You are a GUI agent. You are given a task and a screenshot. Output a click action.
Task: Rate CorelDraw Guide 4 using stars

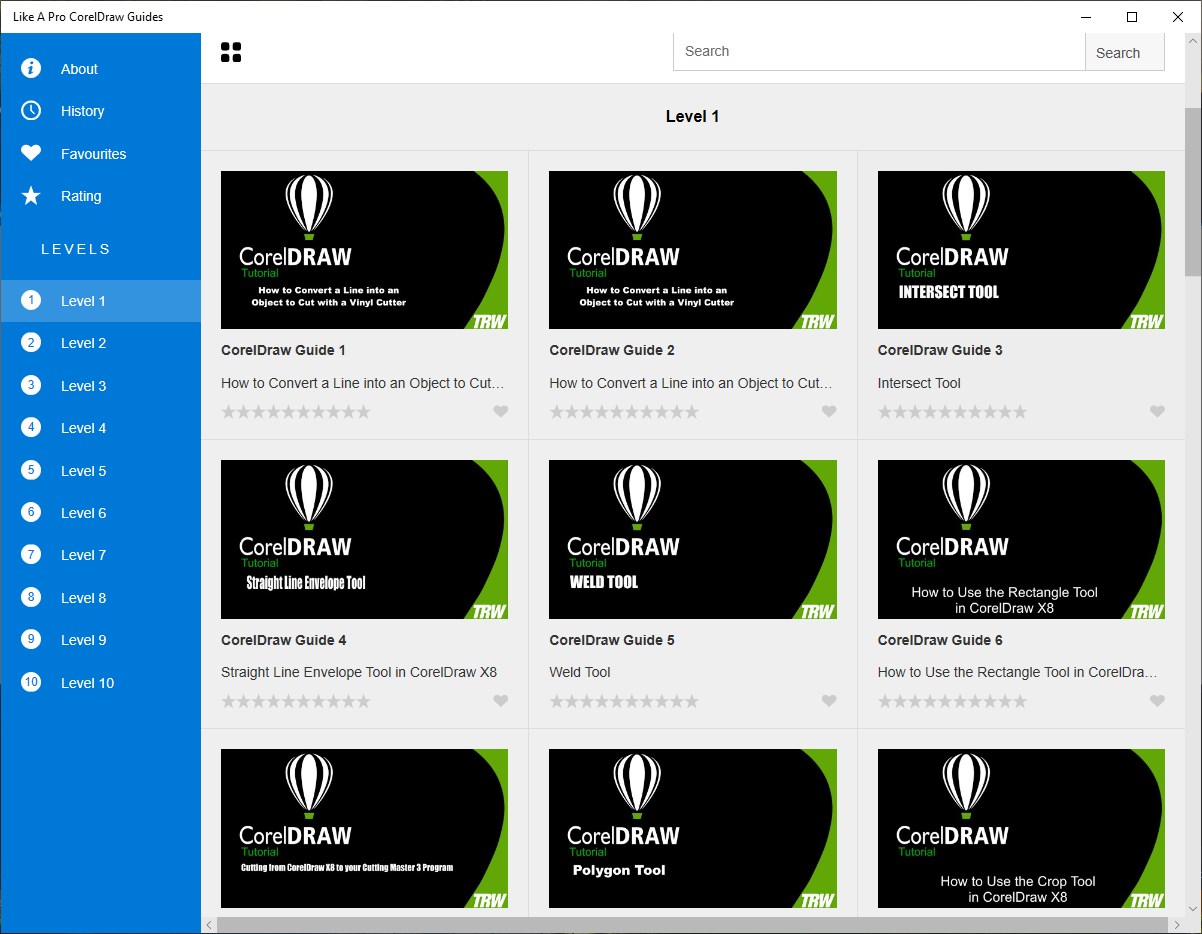296,702
